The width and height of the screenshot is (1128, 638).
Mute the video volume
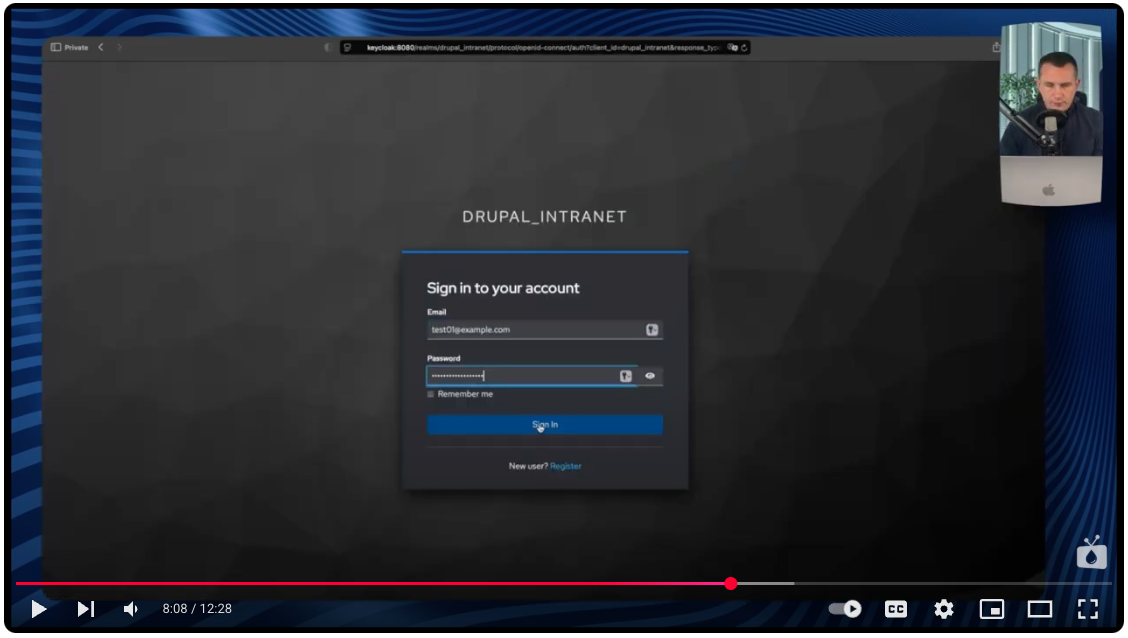(130, 609)
